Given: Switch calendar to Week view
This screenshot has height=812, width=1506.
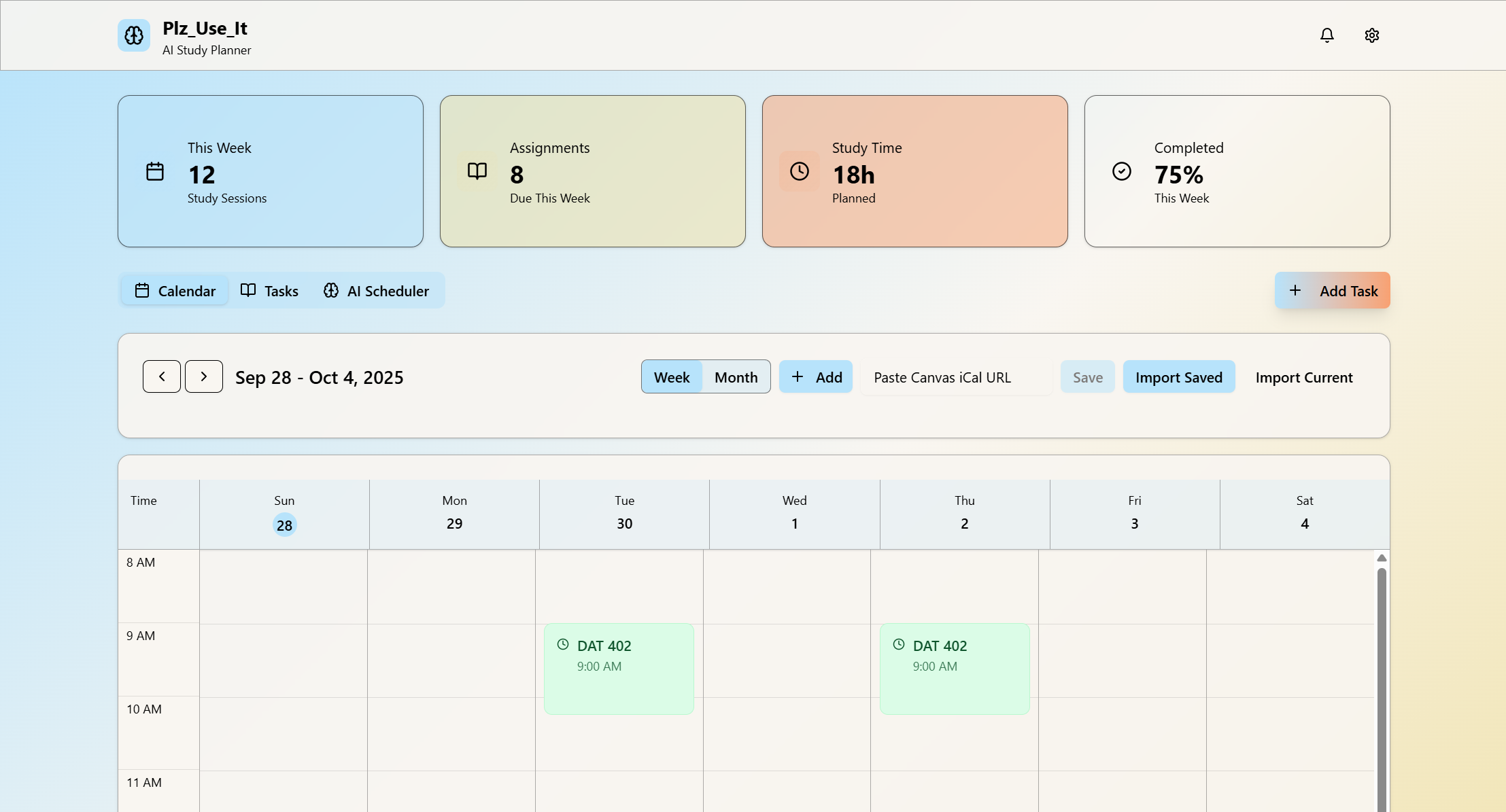Looking at the screenshot, I should (672, 377).
